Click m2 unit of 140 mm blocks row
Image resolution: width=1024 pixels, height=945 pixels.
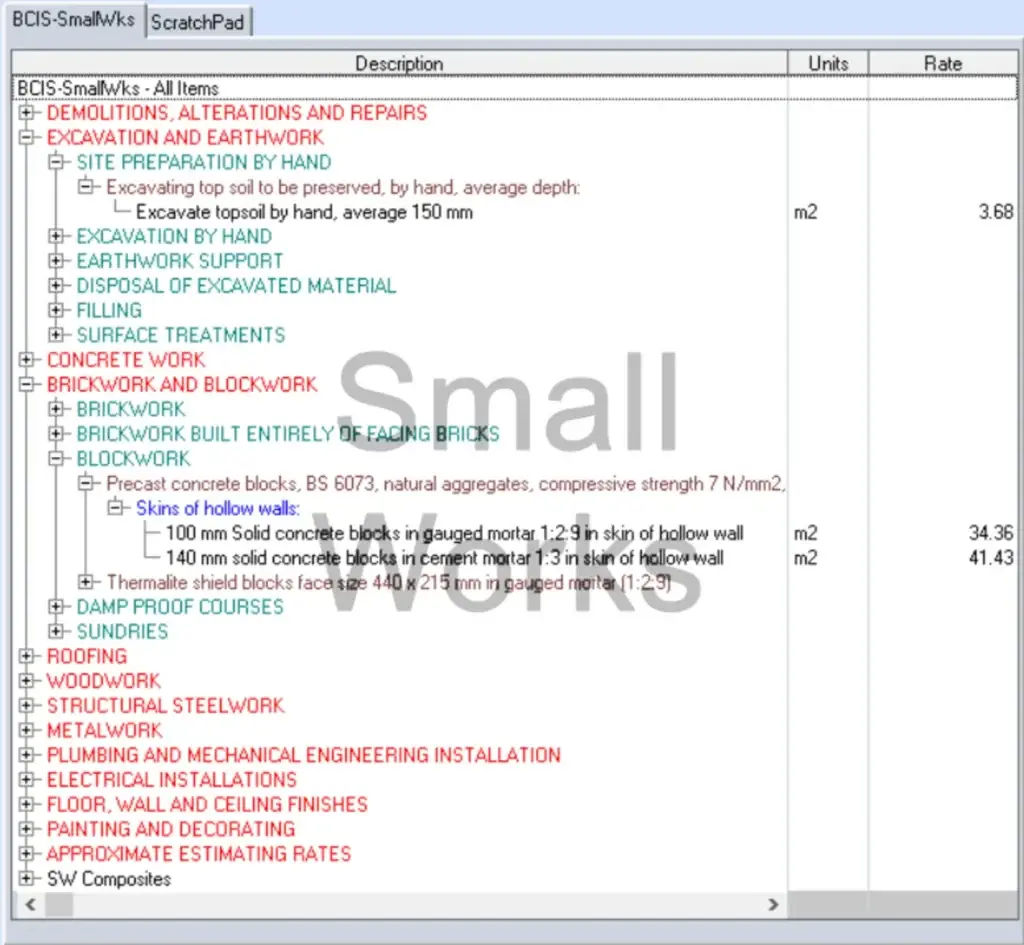pos(805,558)
